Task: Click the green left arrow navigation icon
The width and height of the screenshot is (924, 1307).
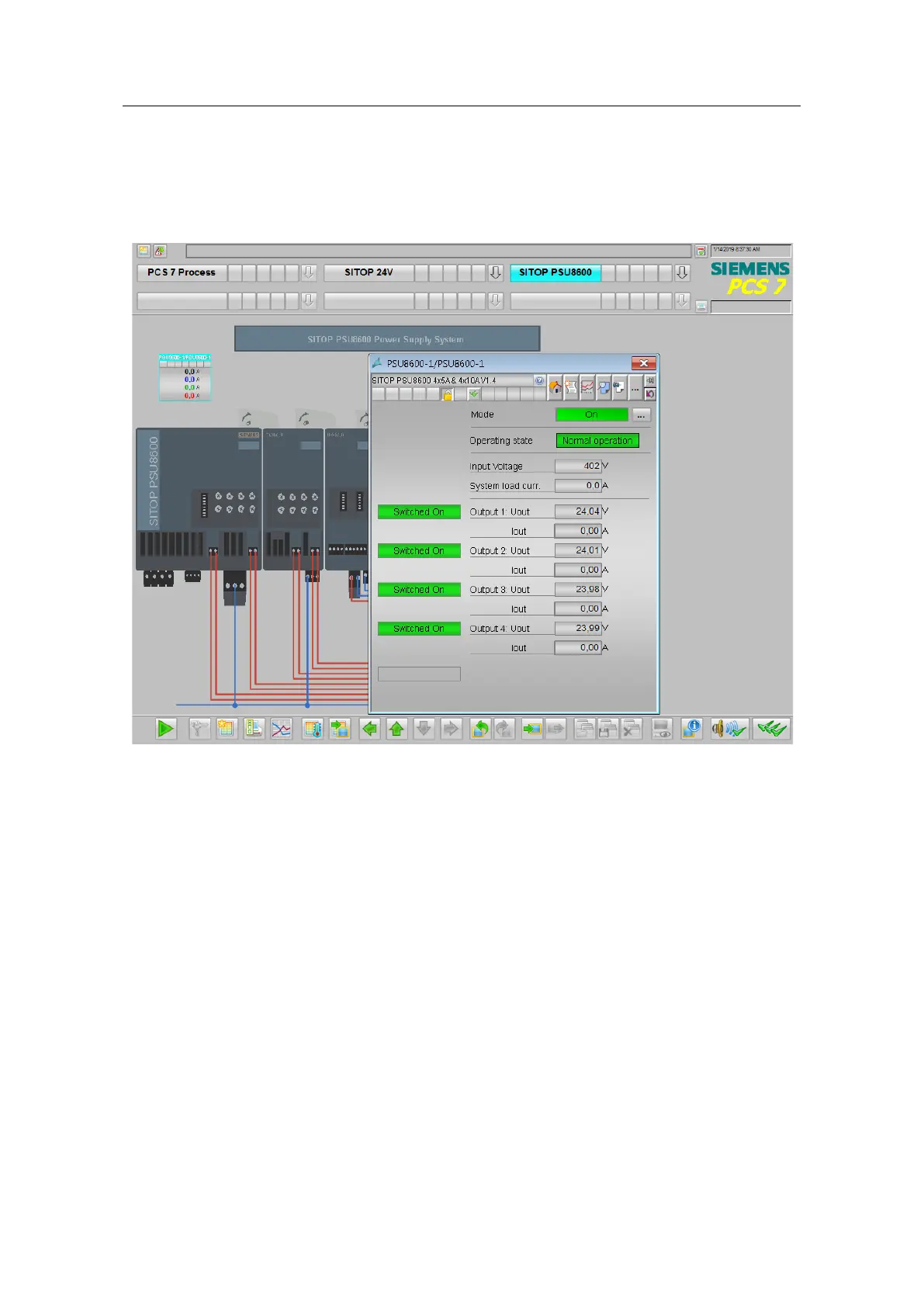Action: click(370, 729)
